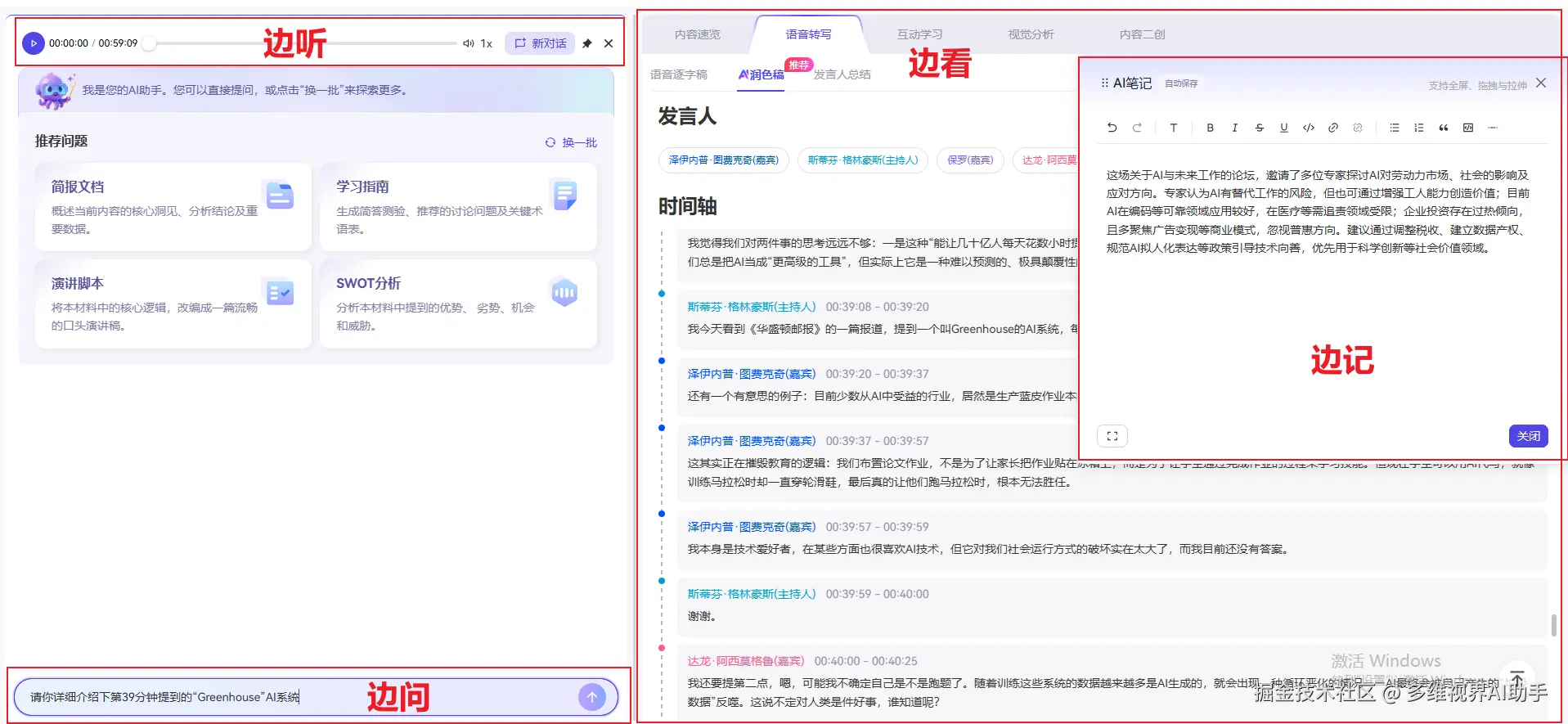Switch to the 互动学习 tab
The height and width of the screenshot is (724, 1568).
tap(919, 34)
